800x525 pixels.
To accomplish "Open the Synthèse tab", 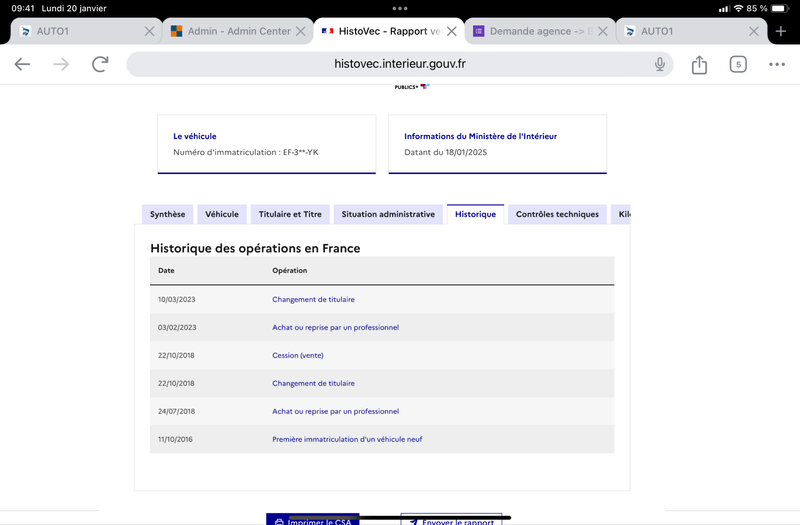I will [x=167, y=214].
